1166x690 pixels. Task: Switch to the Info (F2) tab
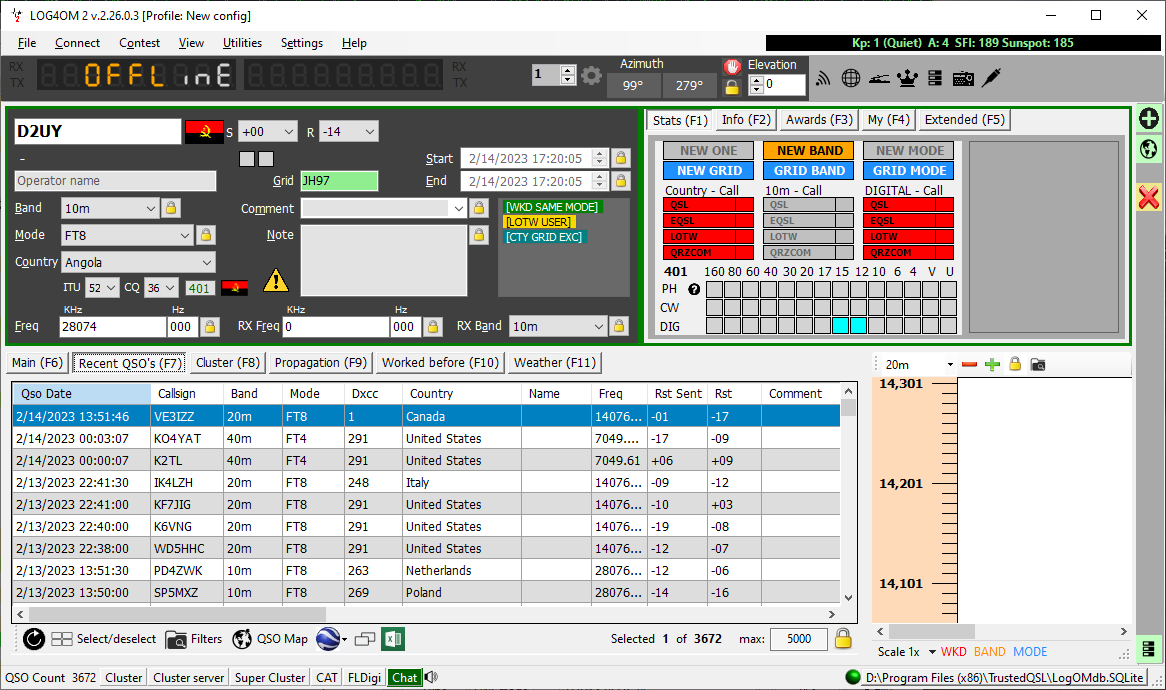click(x=746, y=120)
